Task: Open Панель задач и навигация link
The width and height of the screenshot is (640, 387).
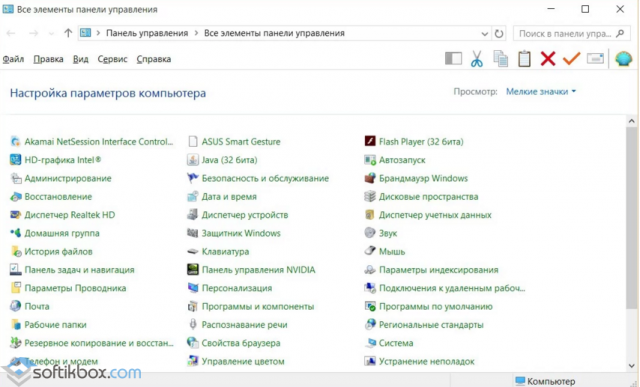Action: (79, 269)
